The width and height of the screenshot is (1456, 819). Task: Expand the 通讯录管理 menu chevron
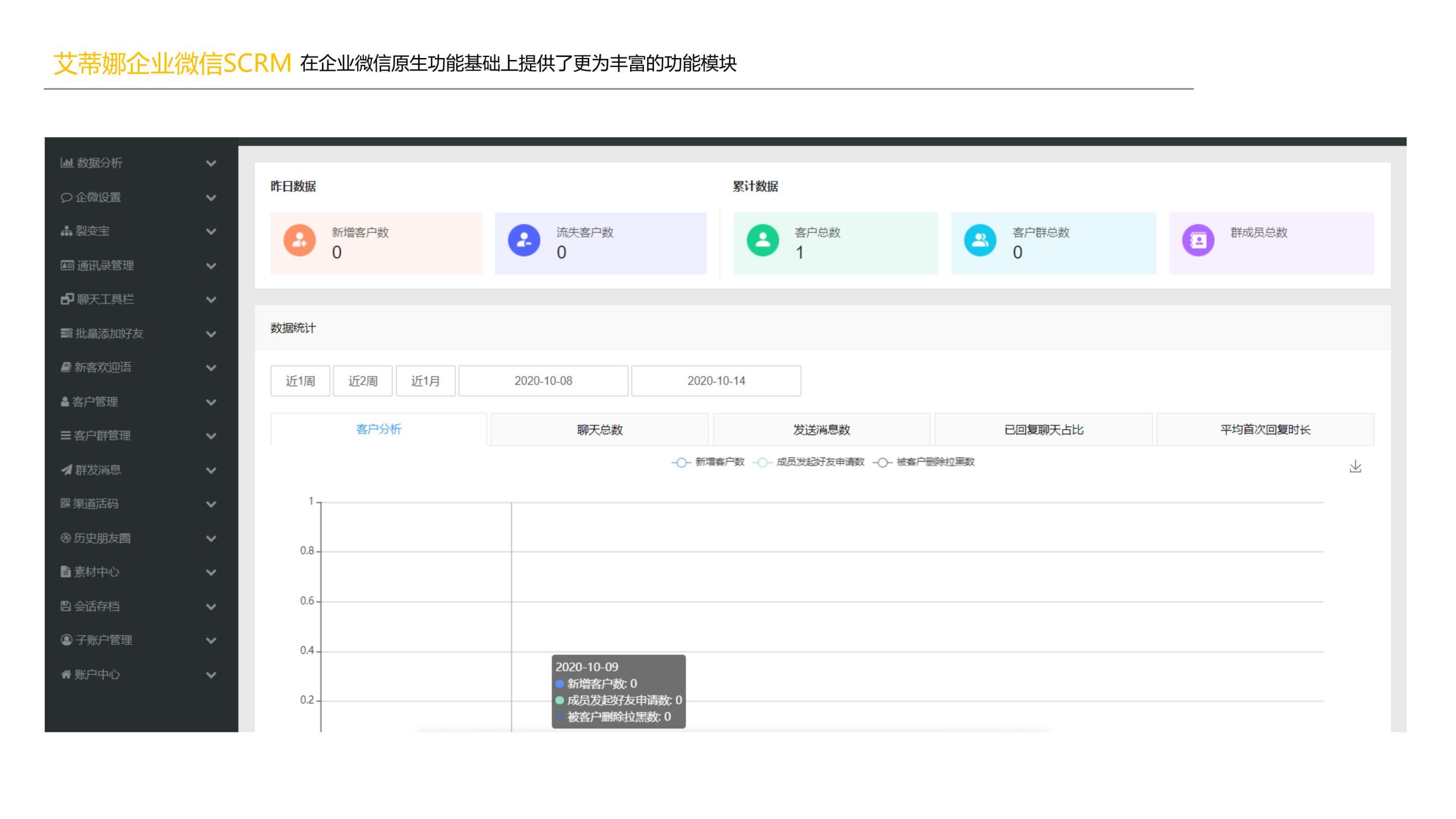[211, 266]
